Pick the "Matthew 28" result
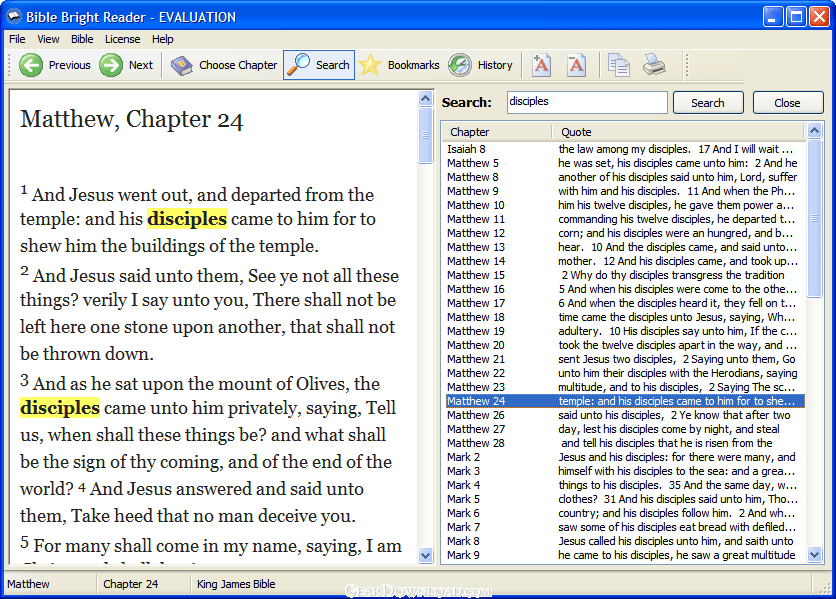The height and width of the screenshot is (599, 836). point(625,443)
